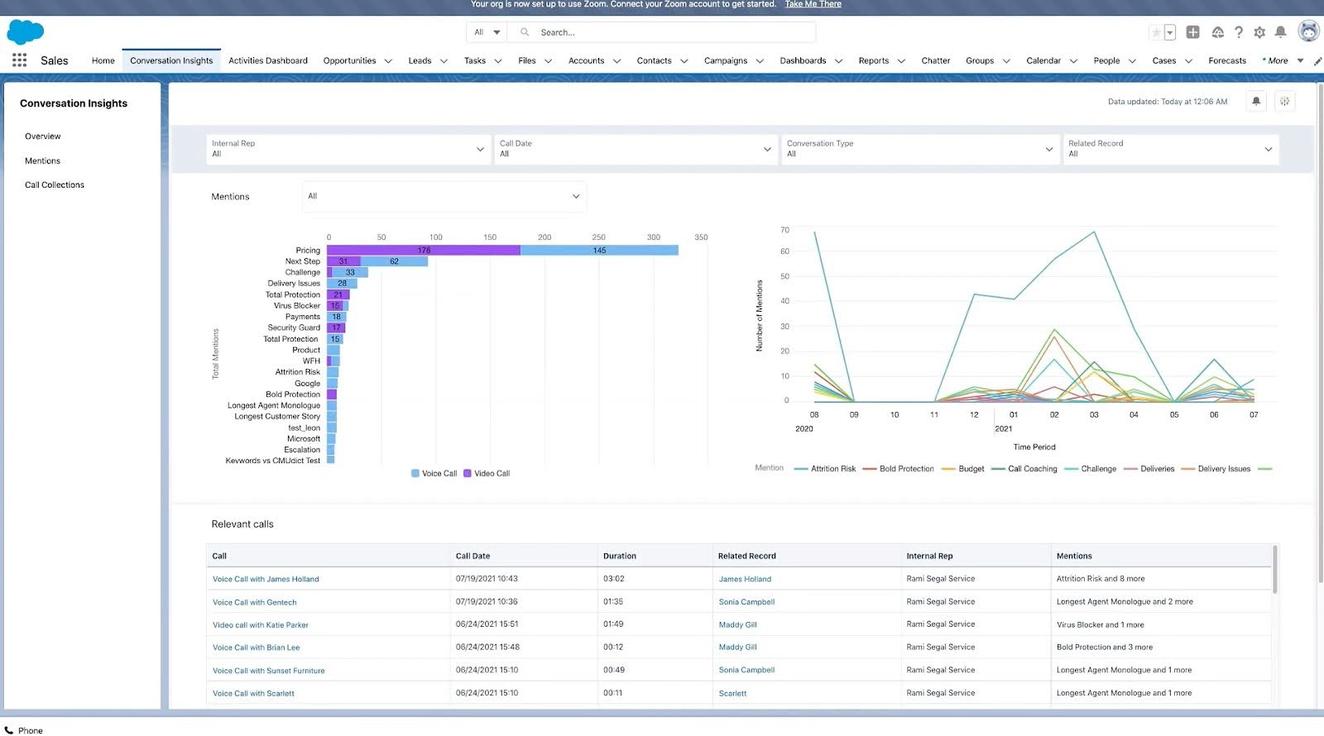Click the dashboard refresh/settings button

click(x=1286, y=101)
